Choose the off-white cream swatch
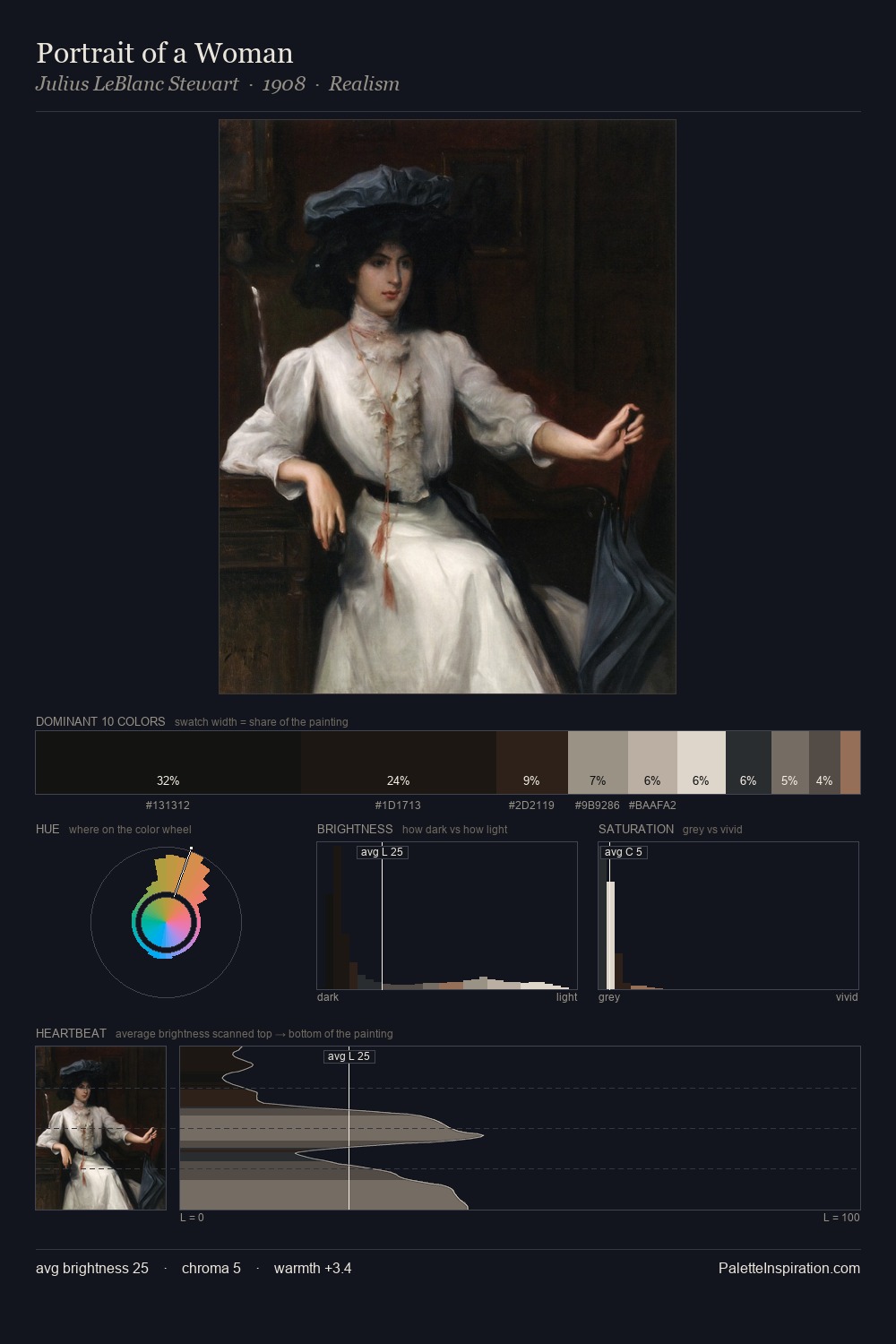 (702, 762)
